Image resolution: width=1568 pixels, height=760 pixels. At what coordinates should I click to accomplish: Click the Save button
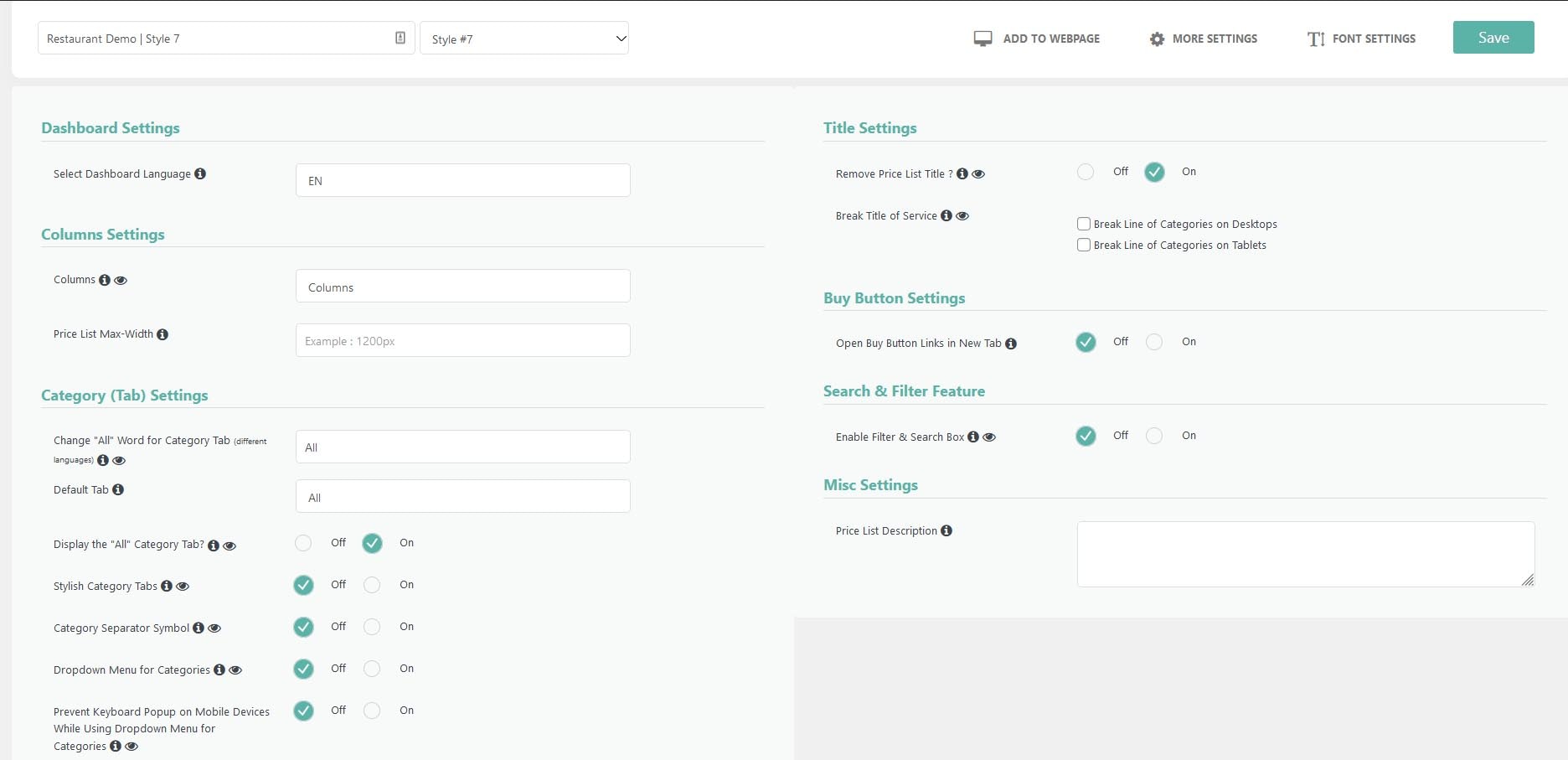1493,38
